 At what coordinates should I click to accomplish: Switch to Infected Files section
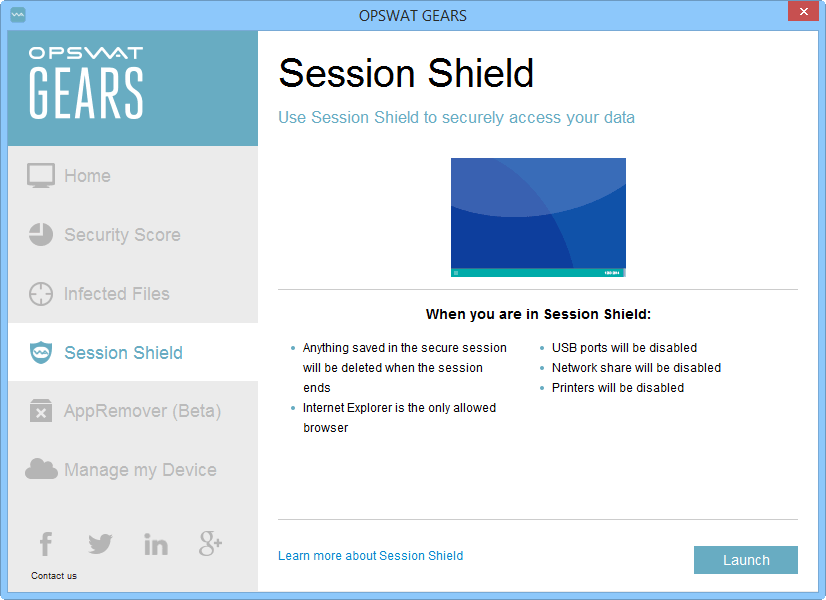click(116, 294)
